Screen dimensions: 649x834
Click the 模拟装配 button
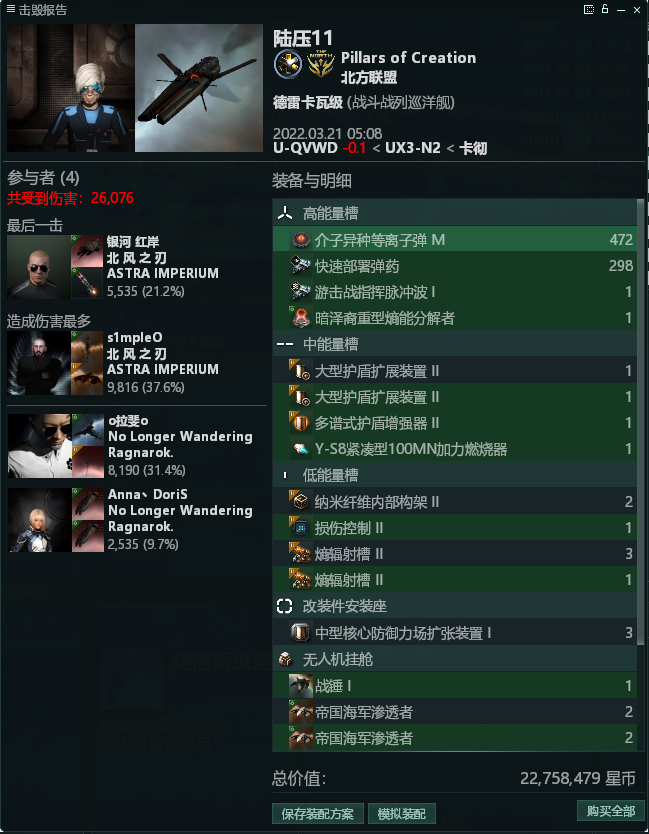pyautogui.click(x=402, y=814)
